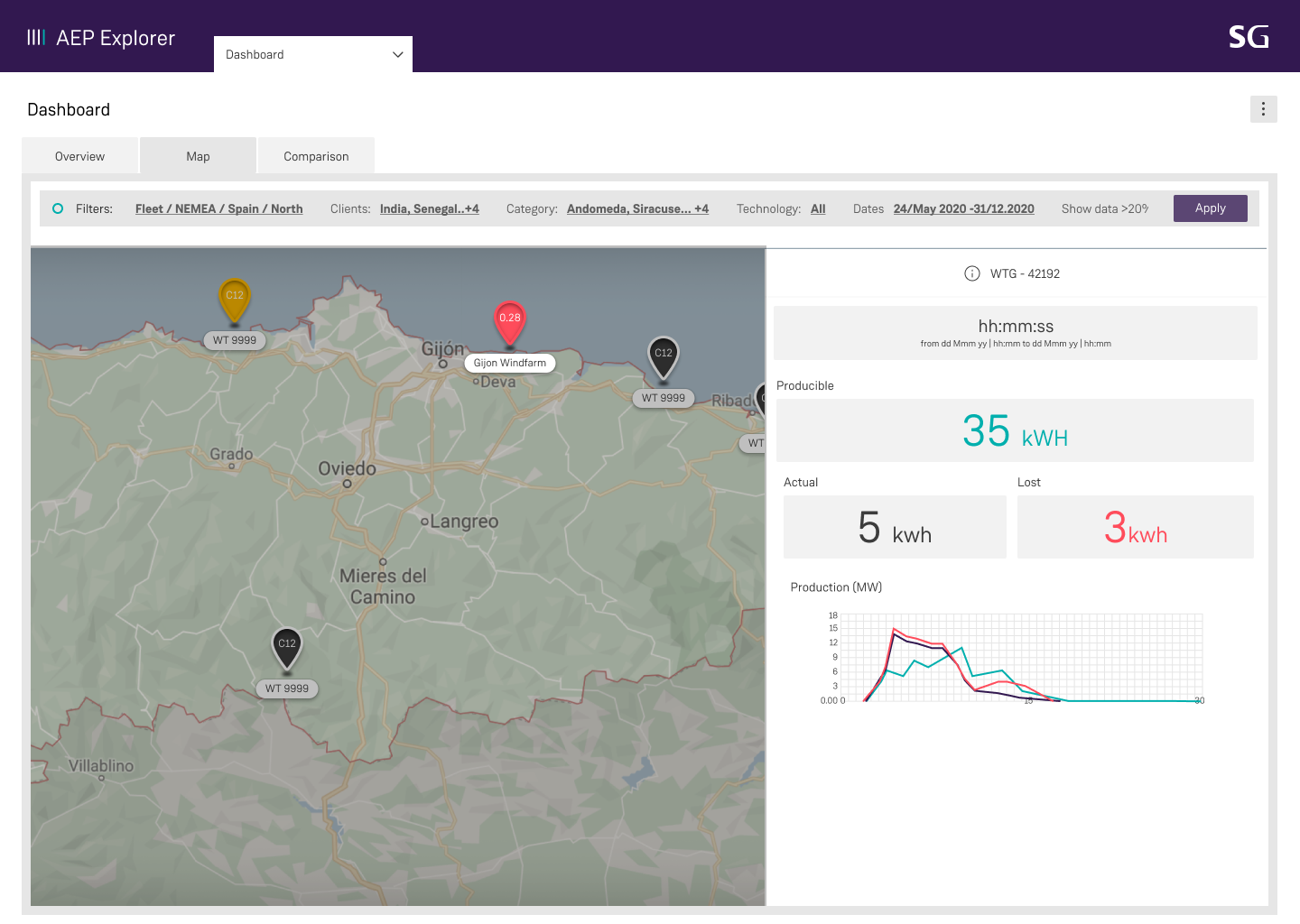This screenshot has width=1300, height=924.
Task: Click the SG logo in header
Action: (x=1249, y=37)
